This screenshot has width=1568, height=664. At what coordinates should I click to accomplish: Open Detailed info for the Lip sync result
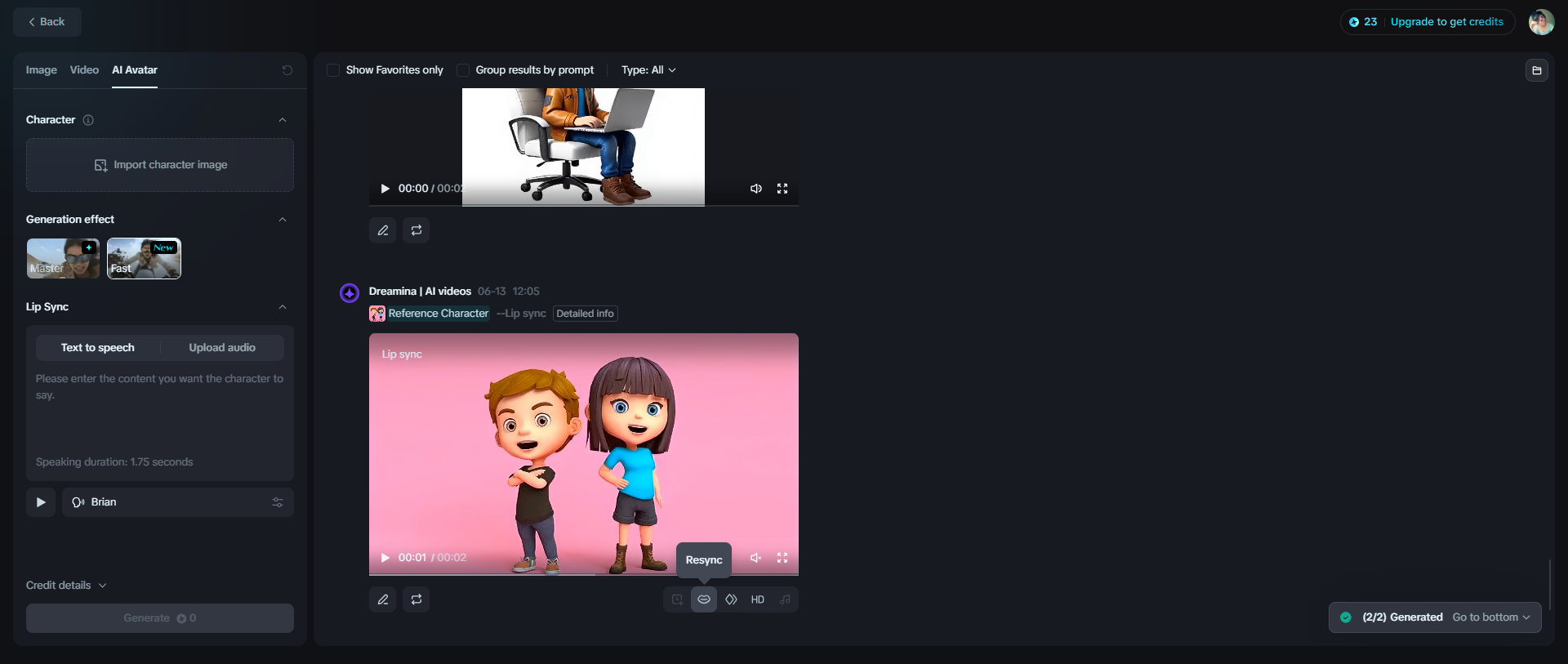point(586,314)
